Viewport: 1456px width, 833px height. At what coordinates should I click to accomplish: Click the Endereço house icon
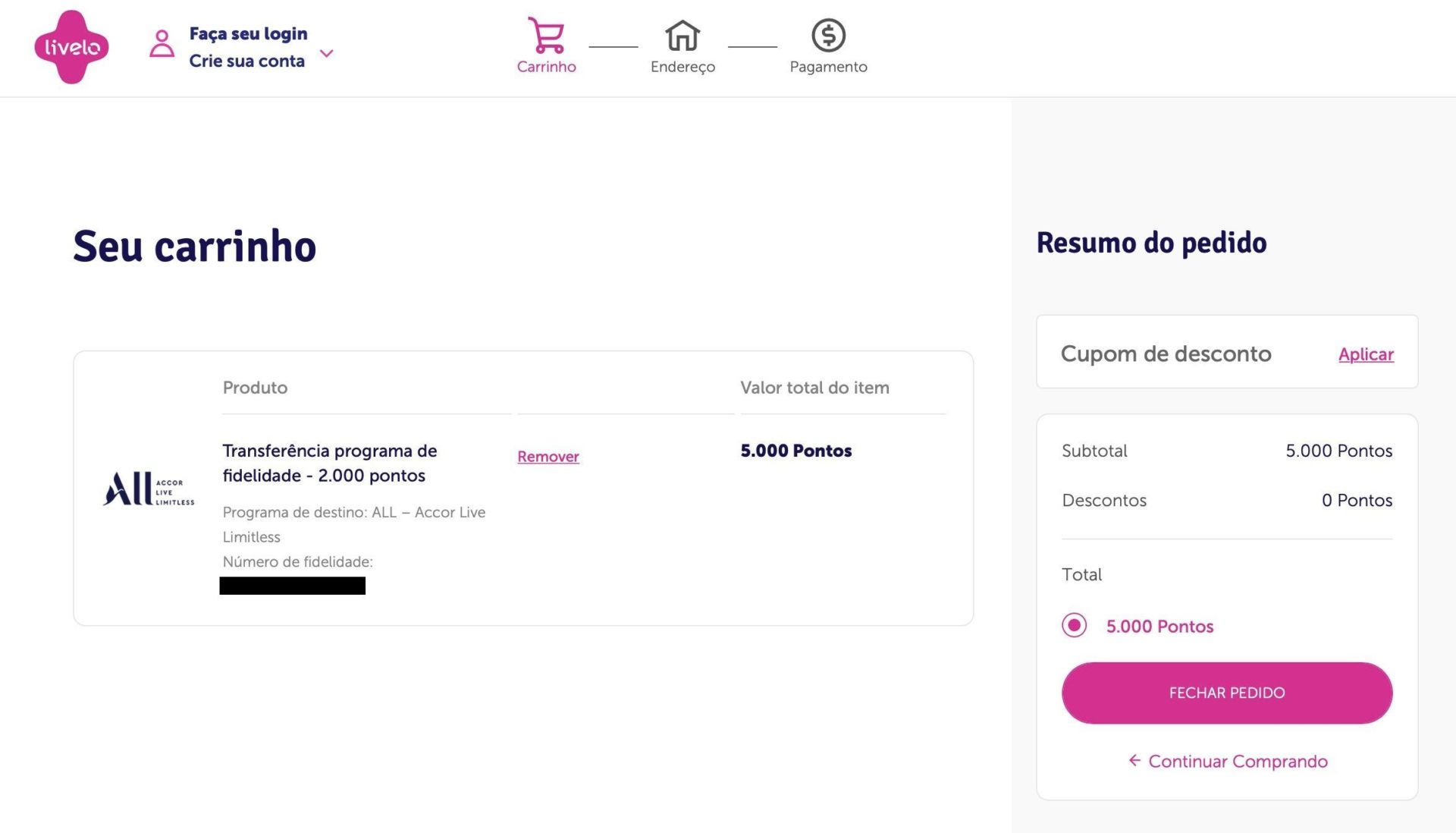(682, 35)
